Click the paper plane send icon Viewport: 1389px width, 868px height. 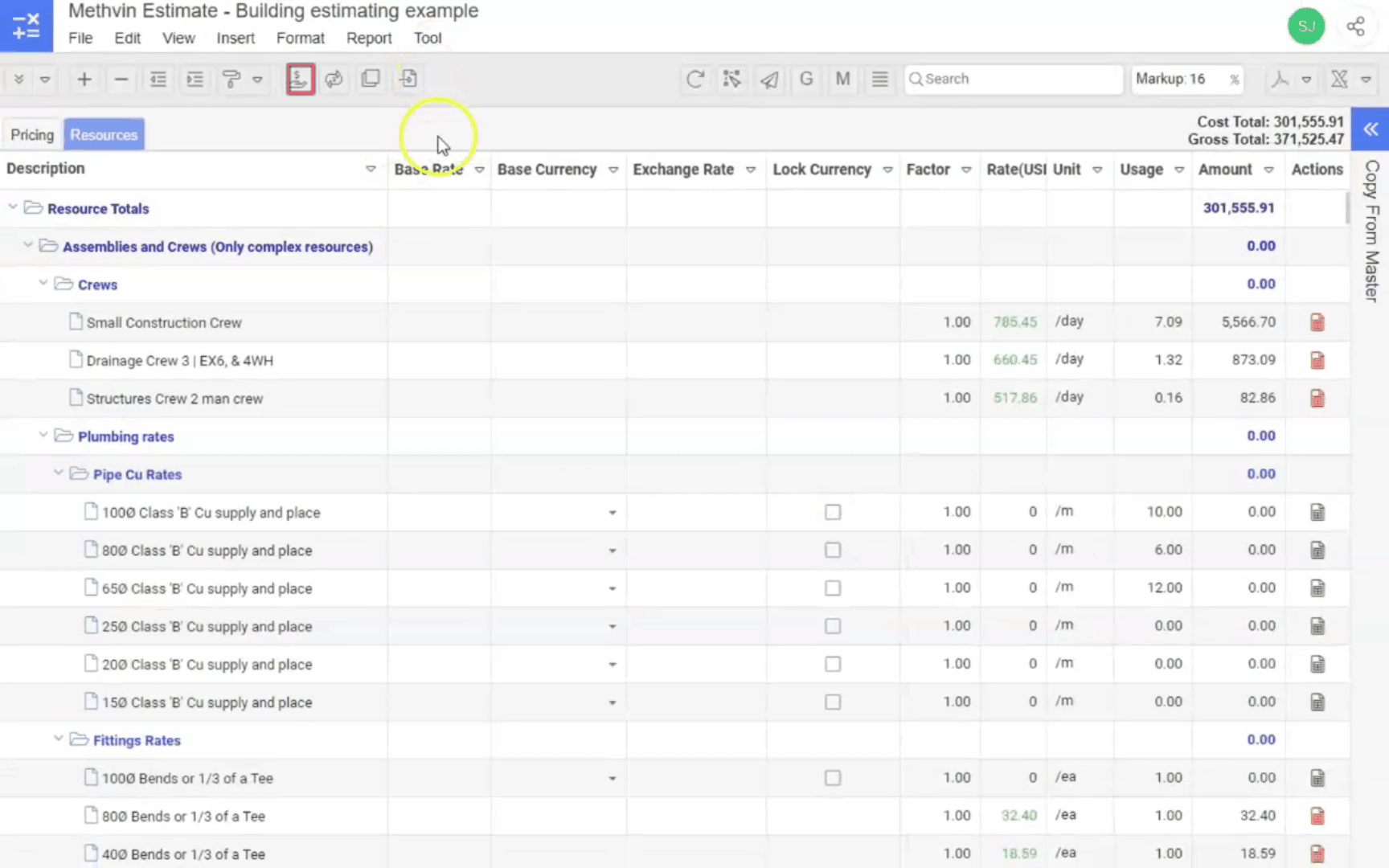[769, 79]
